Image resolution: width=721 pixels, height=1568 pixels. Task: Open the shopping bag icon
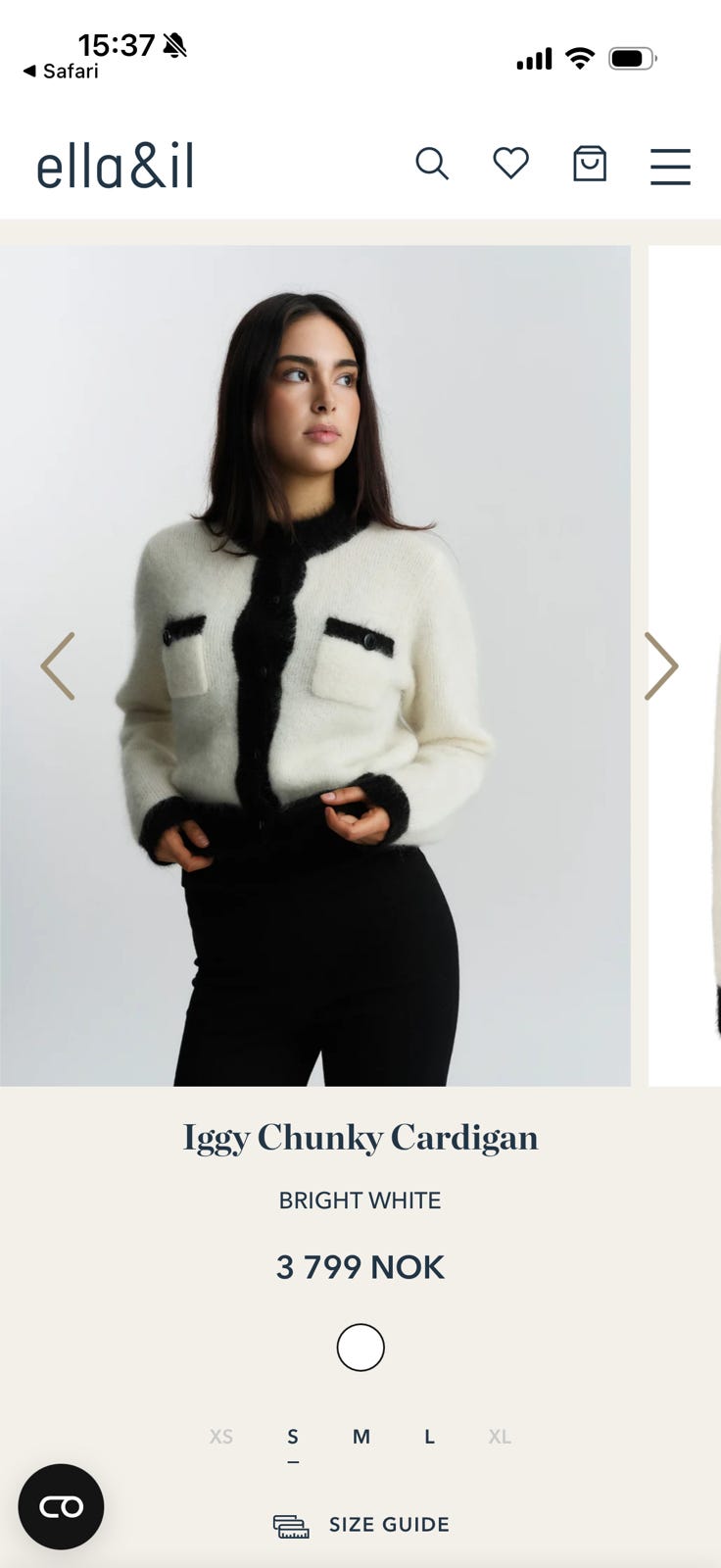pos(590,164)
